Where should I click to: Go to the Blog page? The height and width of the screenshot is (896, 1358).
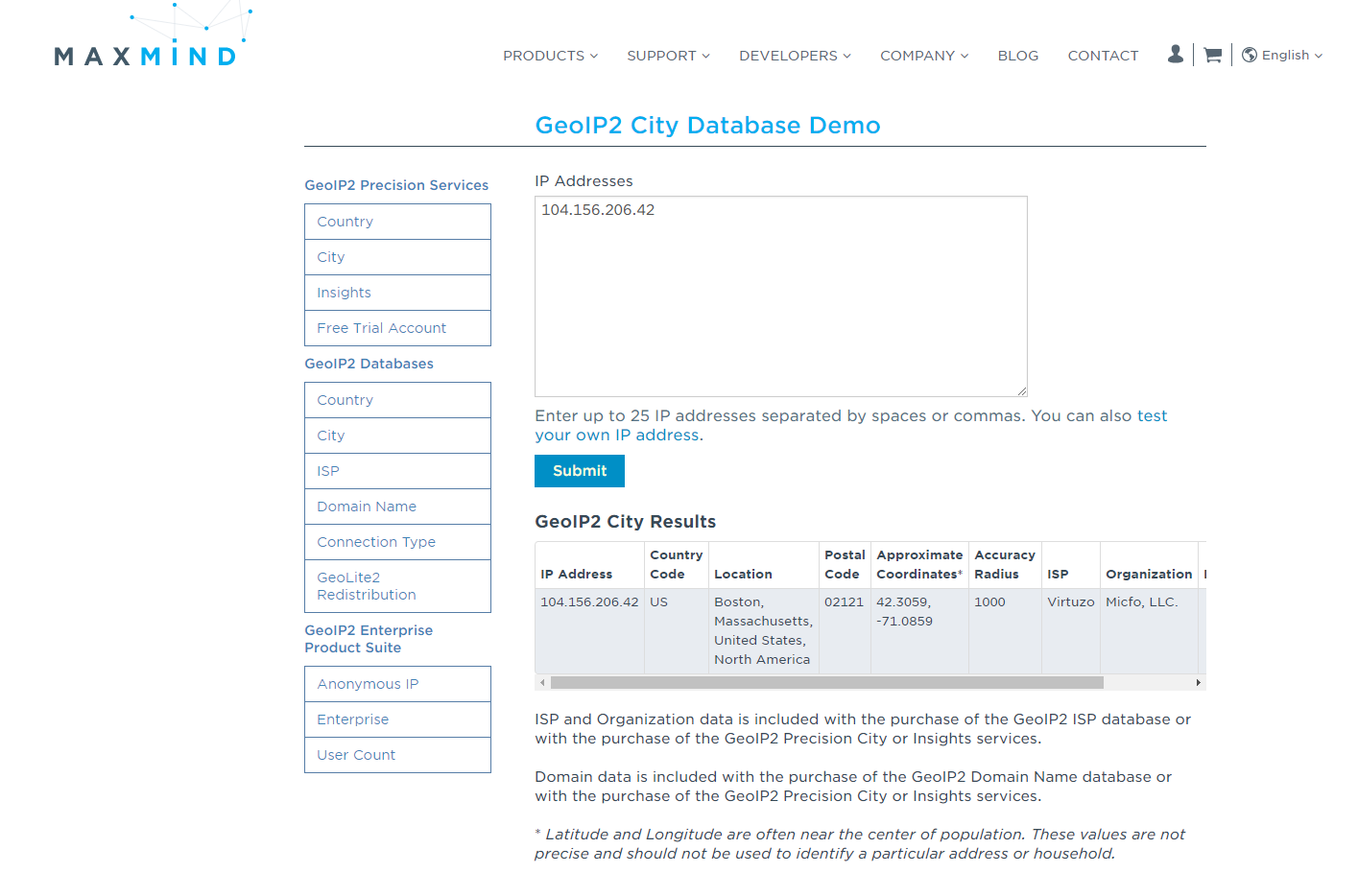tap(1017, 56)
